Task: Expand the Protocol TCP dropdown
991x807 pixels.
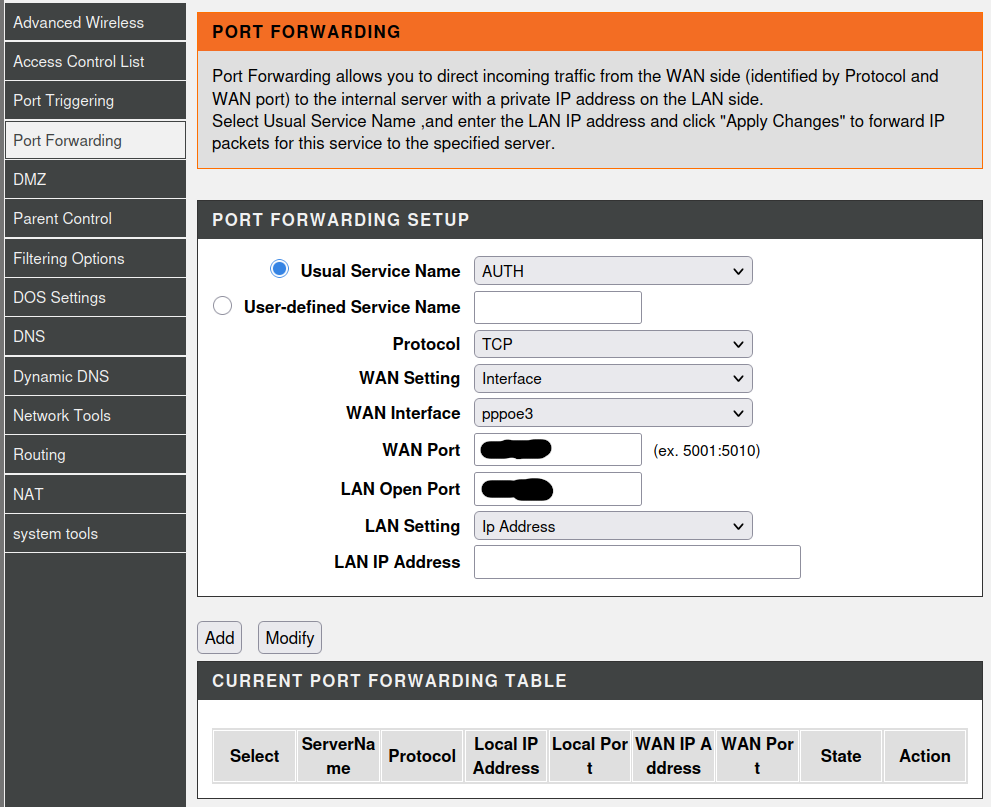Action: 612,344
